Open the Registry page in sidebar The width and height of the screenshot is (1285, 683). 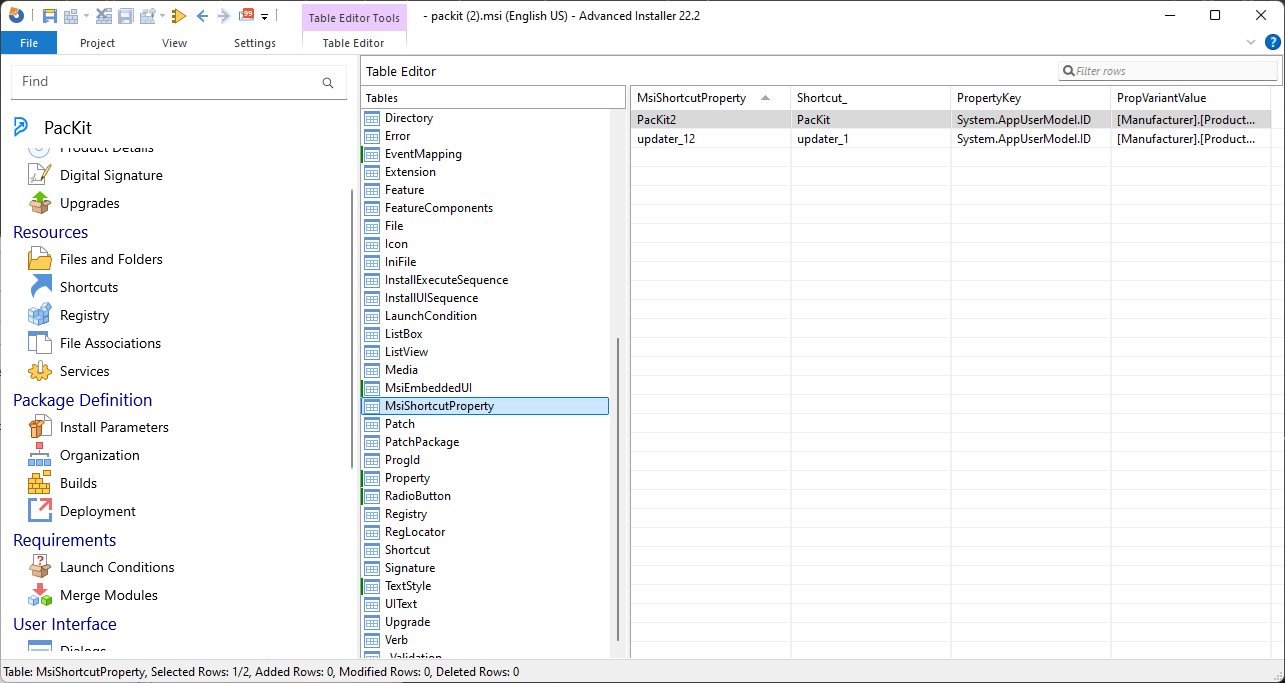click(x=85, y=315)
